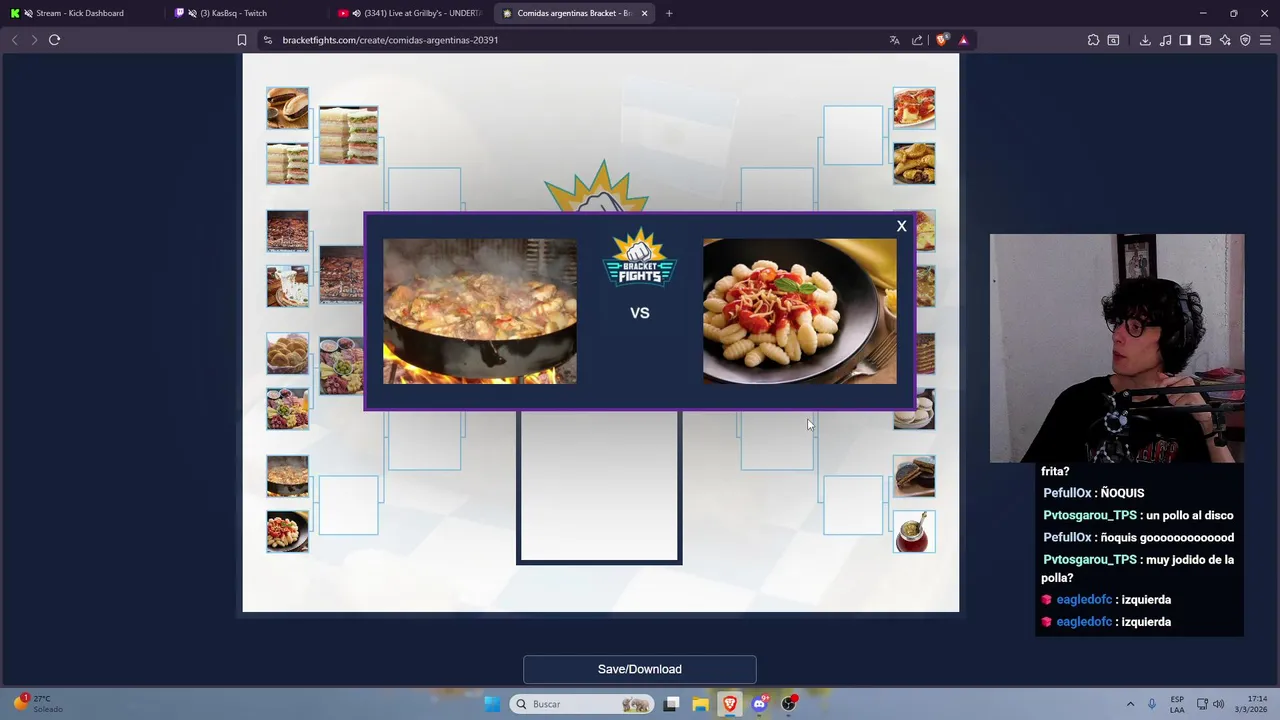Screen dimensions: 1280x720
Task: Click the bottom-left ñoquis bracket thumbnail
Action: [287, 532]
